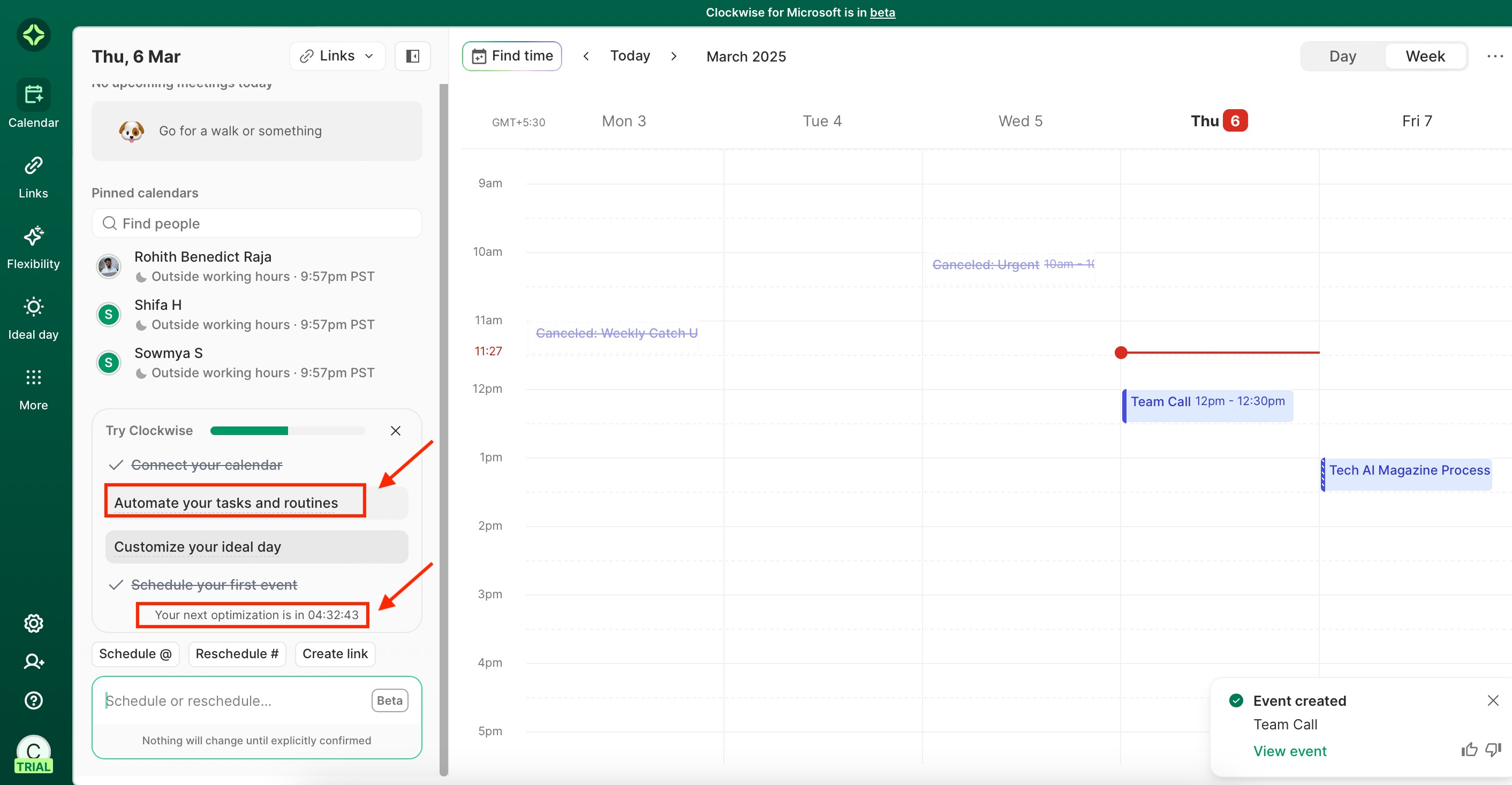Click the Find people search field
Screen dimensions: 1512x785
pos(256,224)
